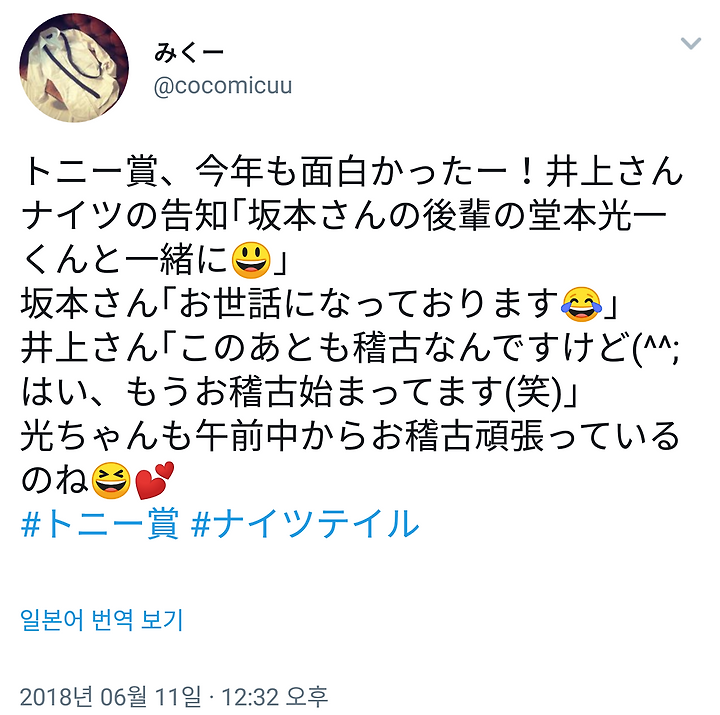Click the line 坂本さん「お世話になっております

(318, 304)
